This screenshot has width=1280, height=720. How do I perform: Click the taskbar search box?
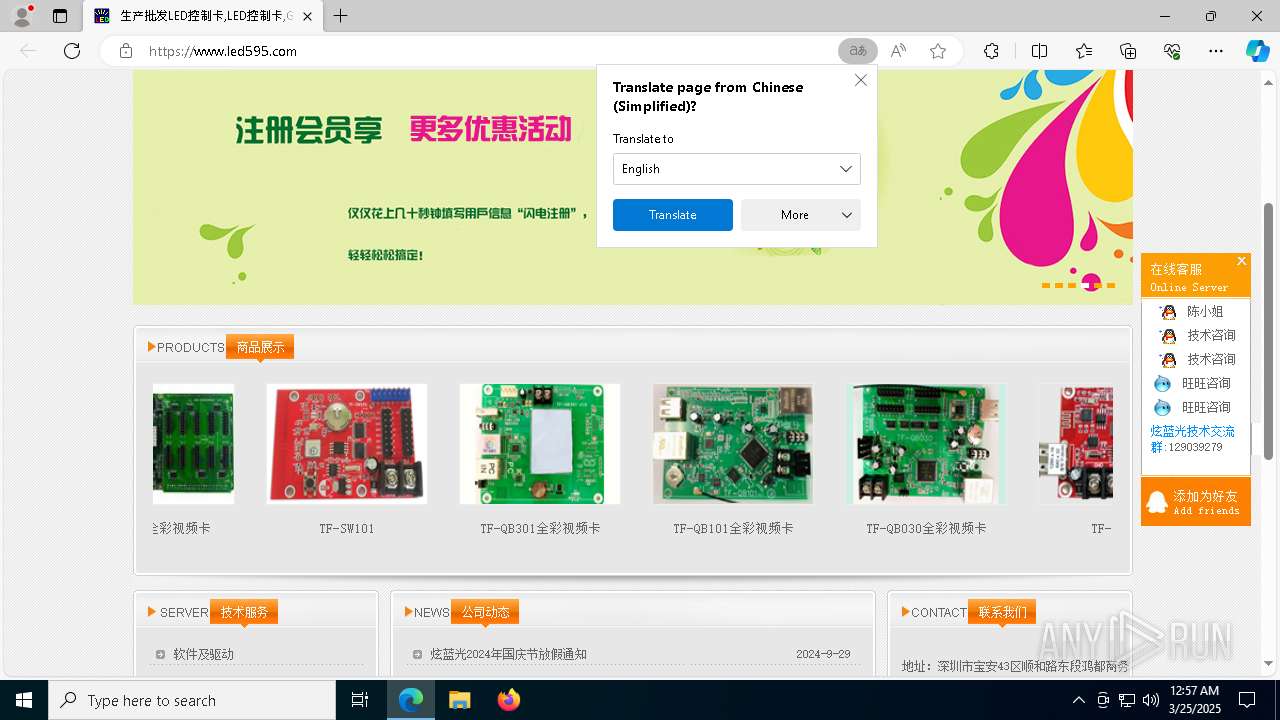(x=192, y=700)
